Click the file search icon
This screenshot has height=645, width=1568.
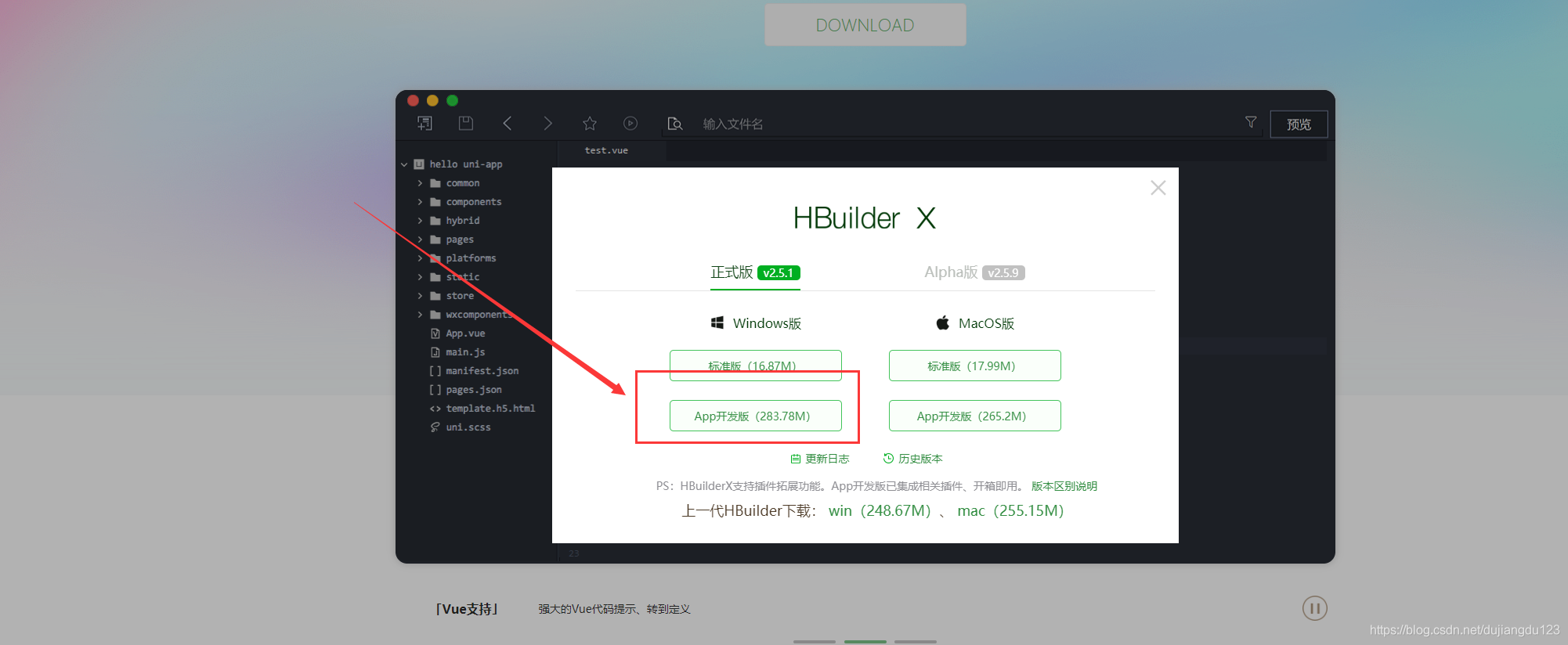coord(674,124)
